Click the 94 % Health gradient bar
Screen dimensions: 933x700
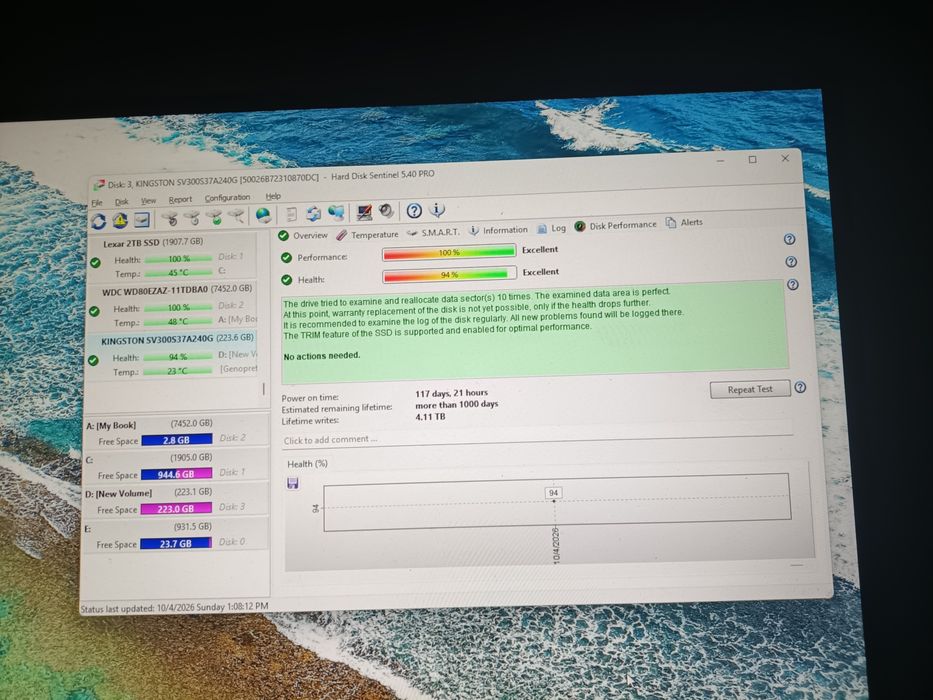(449, 275)
